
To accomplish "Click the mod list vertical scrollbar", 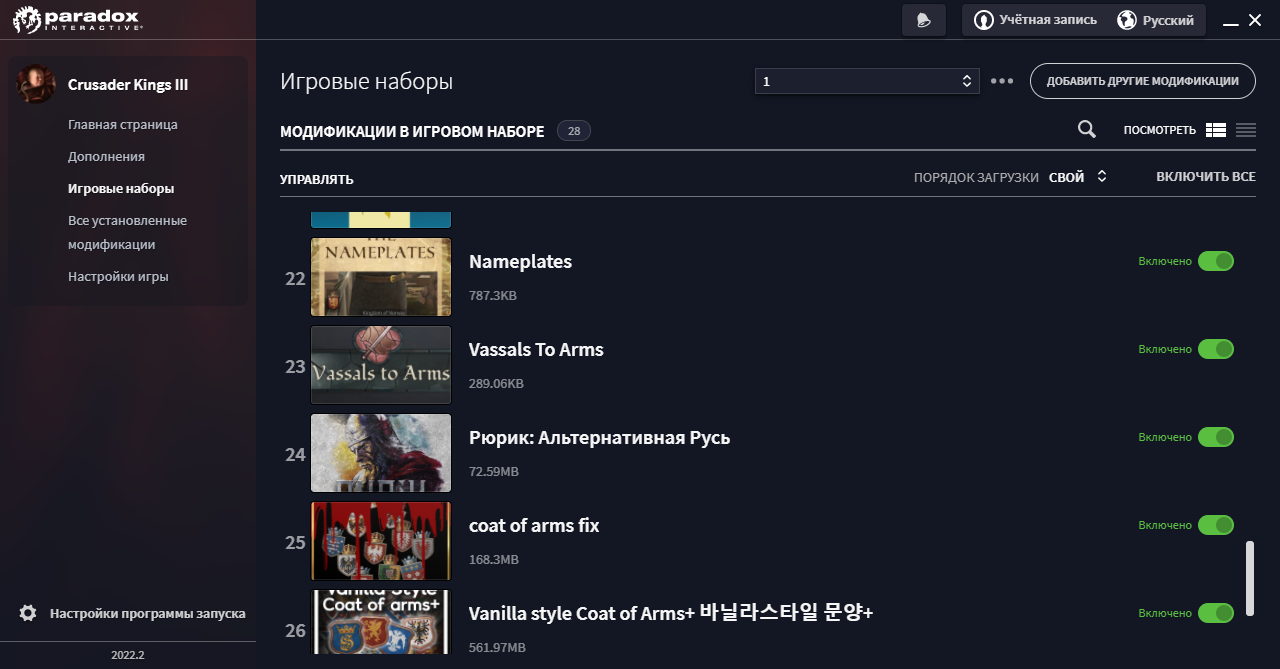I will (1249, 579).
